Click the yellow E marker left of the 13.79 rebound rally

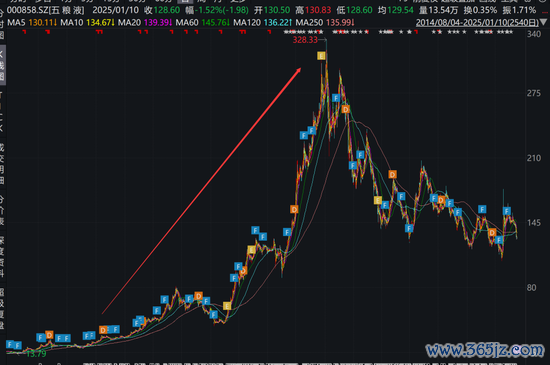(227, 306)
